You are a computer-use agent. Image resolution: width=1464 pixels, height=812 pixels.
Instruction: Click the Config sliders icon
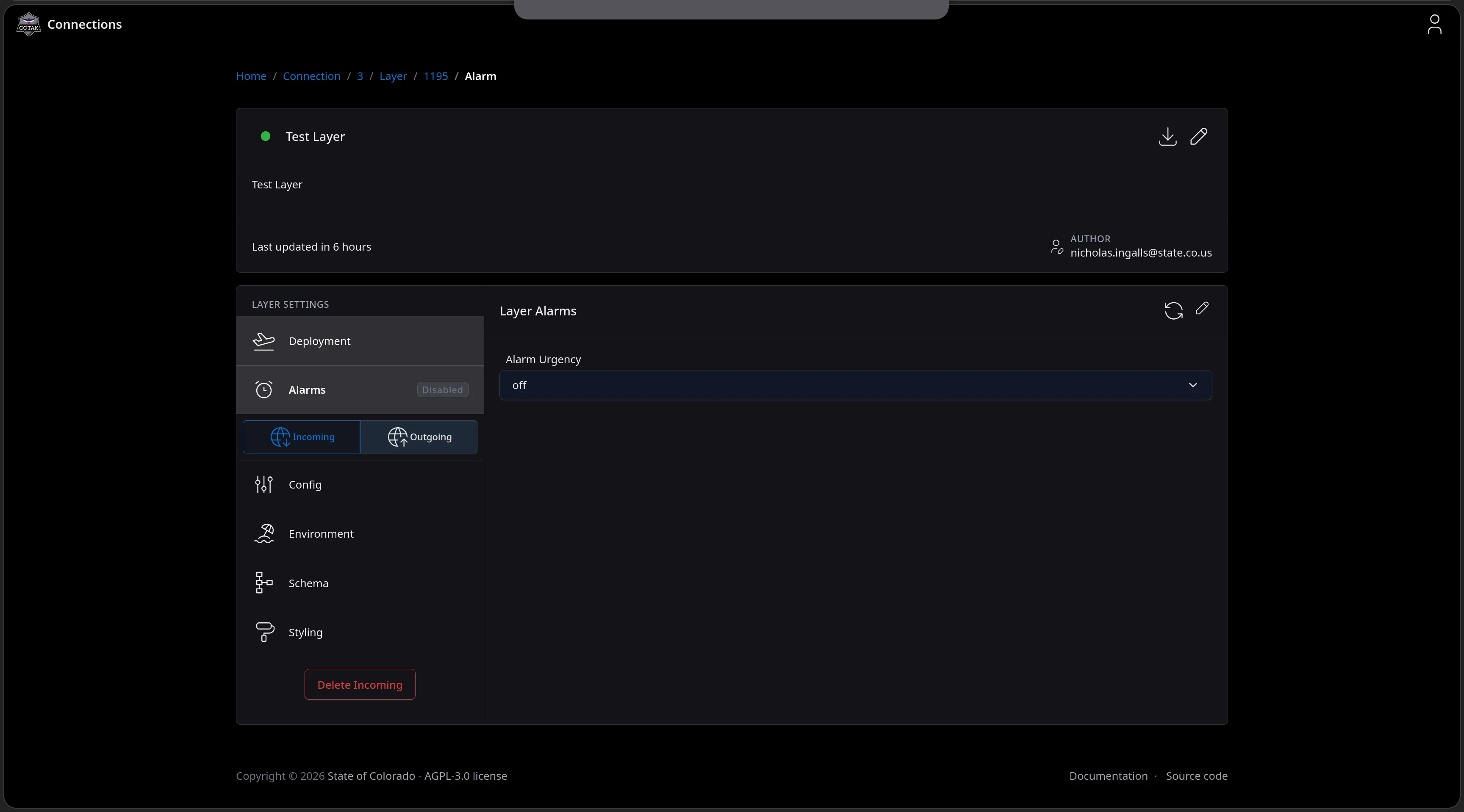pyautogui.click(x=264, y=484)
